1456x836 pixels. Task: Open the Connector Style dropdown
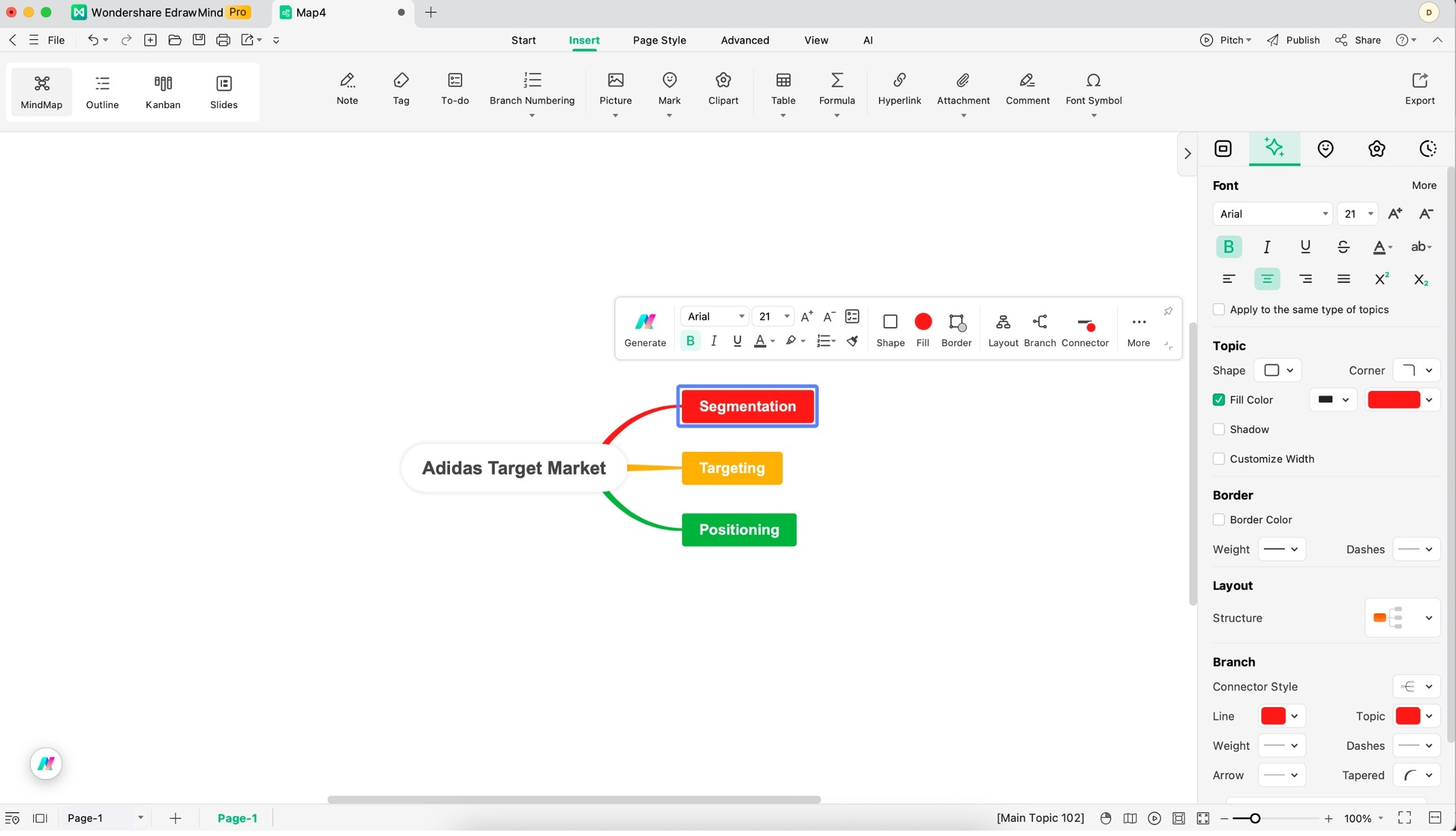click(1416, 687)
